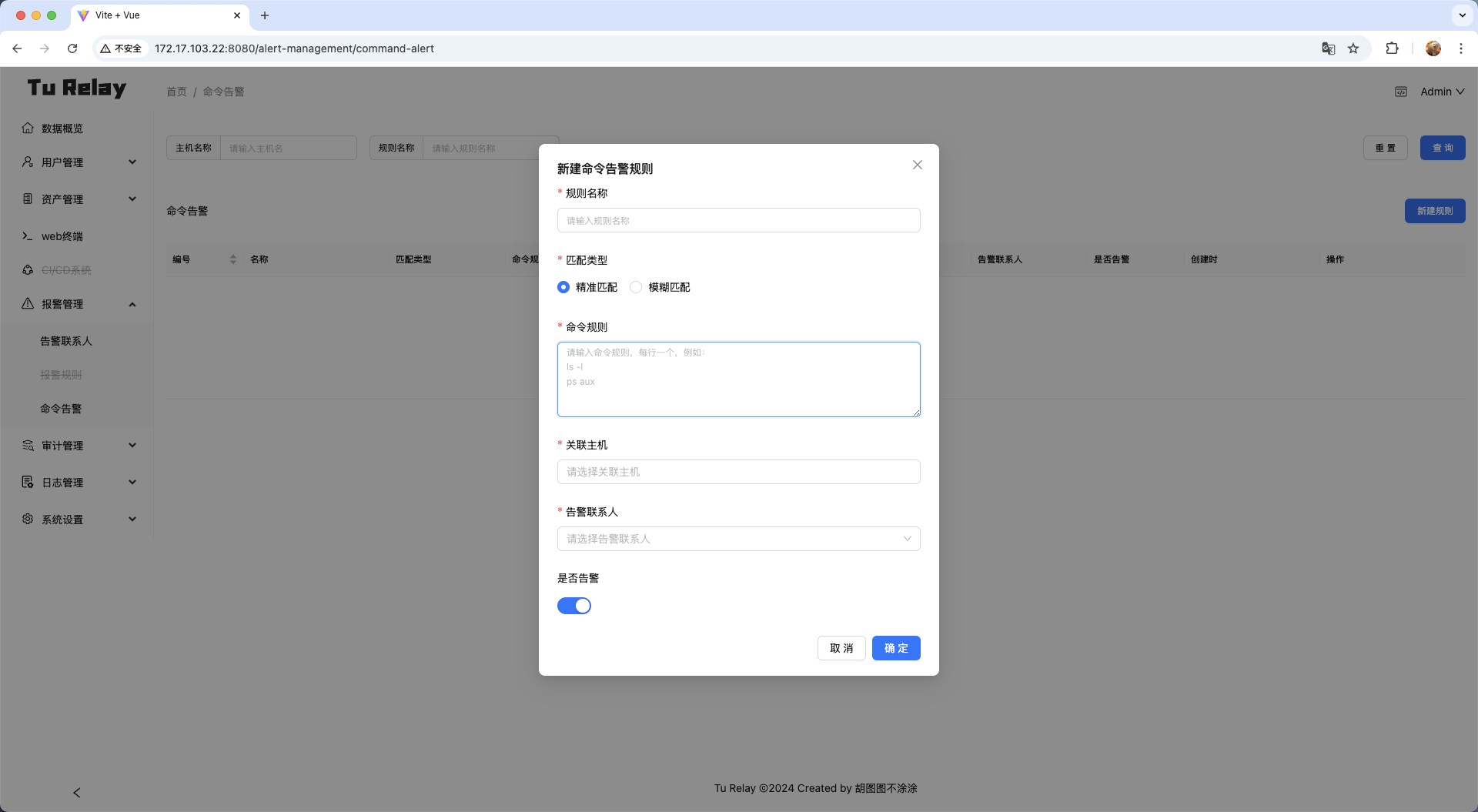Open the 命令告警 sidebar menu item
1478x812 pixels.
[62, 409]
